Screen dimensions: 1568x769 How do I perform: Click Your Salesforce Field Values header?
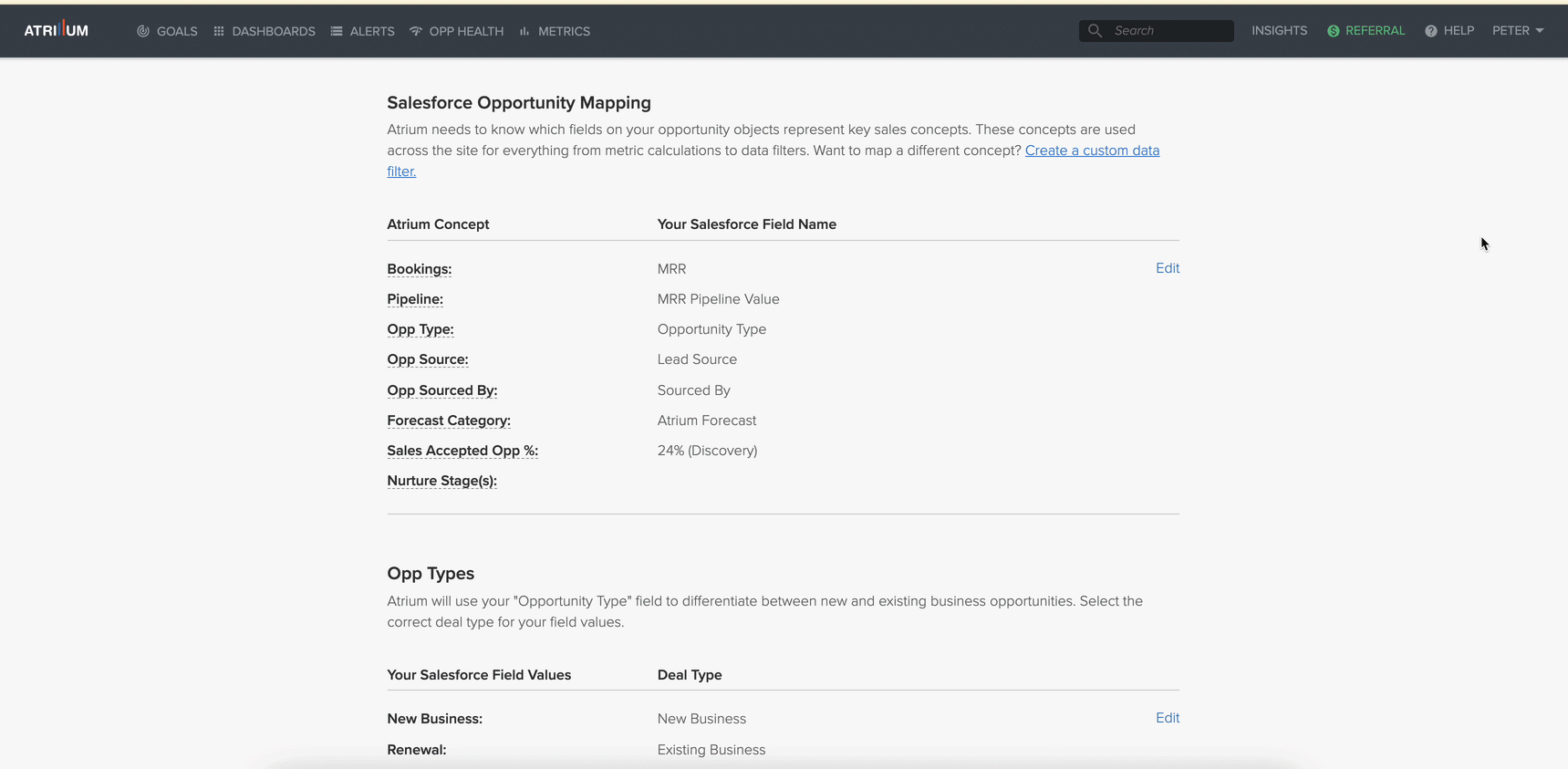point(479,675)
